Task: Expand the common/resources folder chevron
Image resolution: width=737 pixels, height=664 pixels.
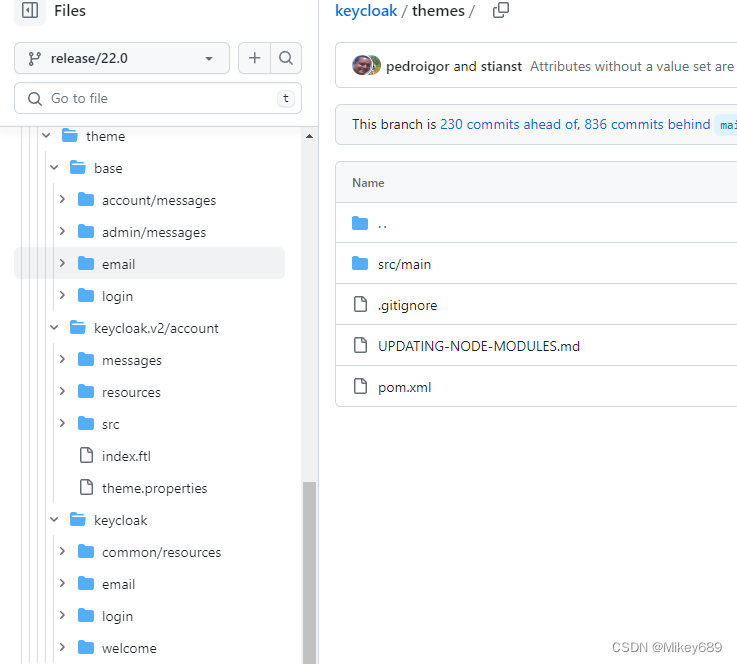Action: click(x=62, y=552)
